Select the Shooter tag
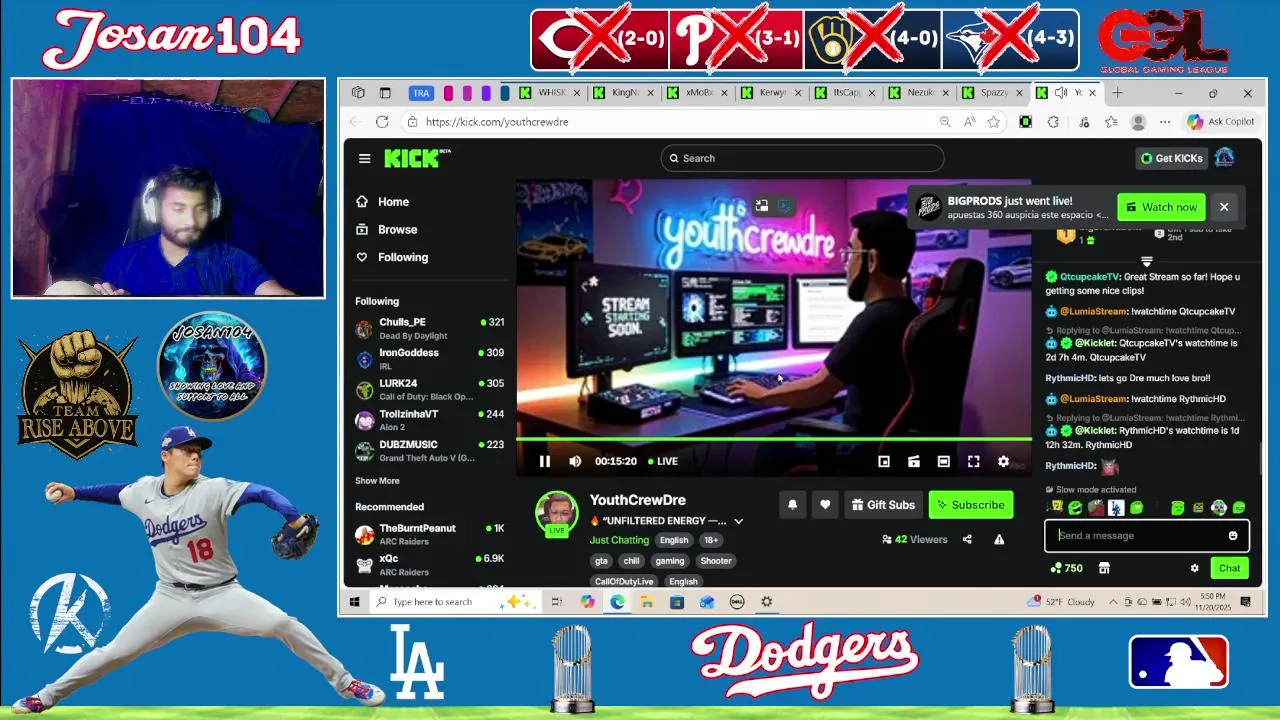This screenshot has height=720, width=1280. click(716, 561)
